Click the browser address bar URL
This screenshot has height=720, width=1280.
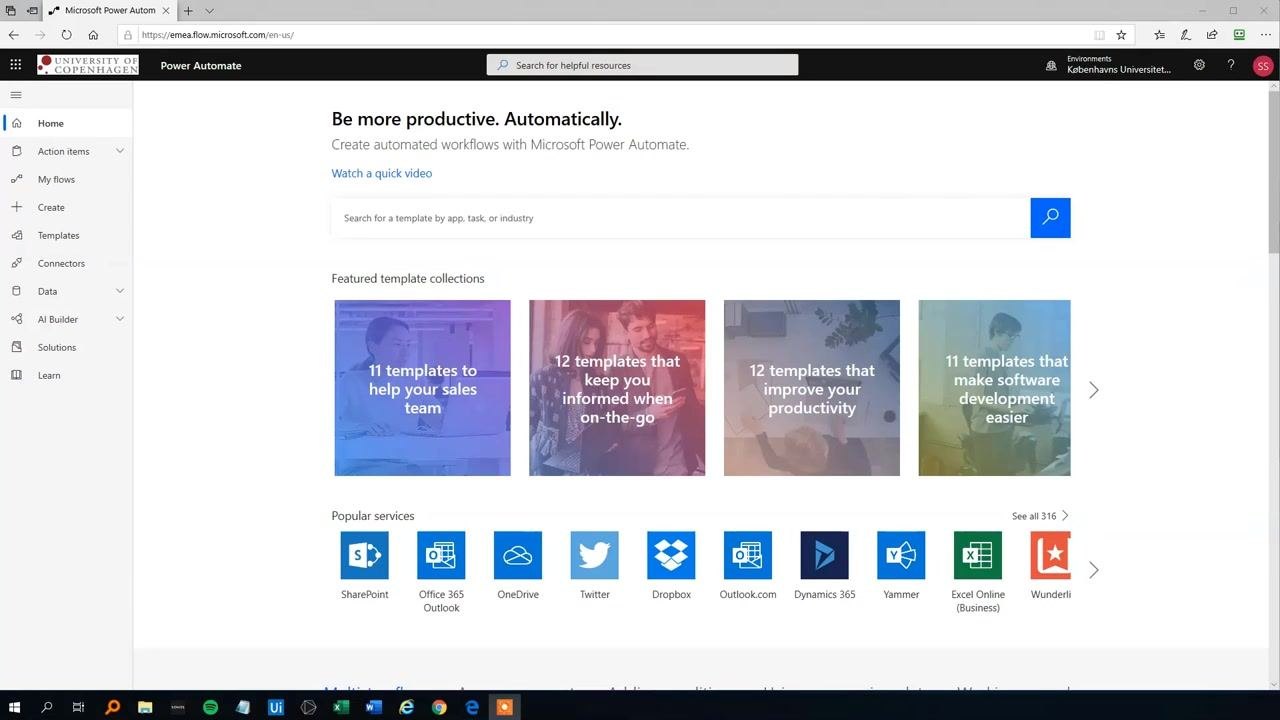(x=218, y=35)
